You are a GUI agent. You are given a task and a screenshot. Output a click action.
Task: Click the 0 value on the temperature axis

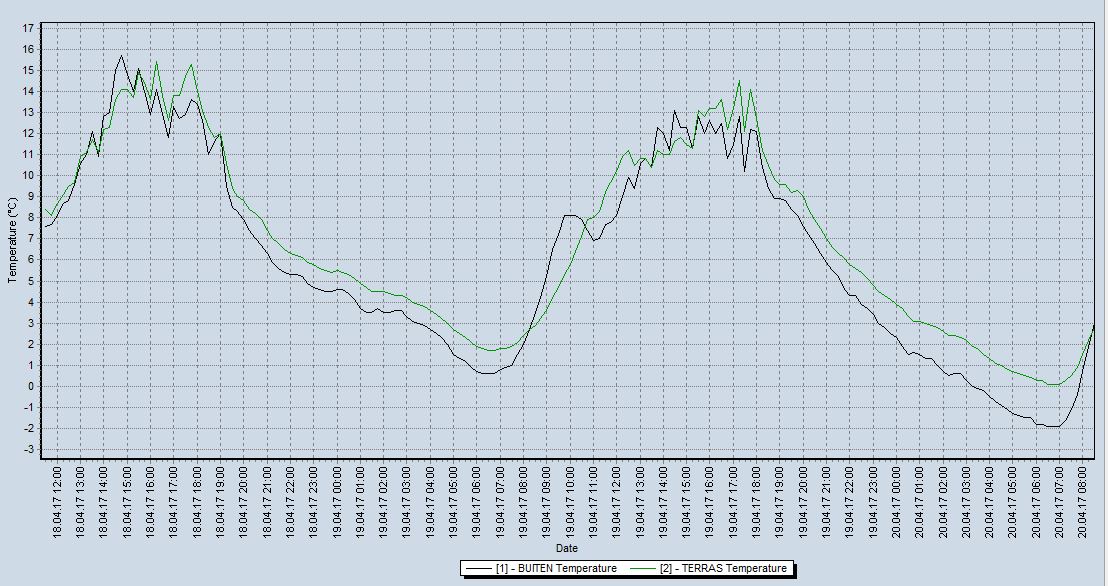pyautogui.click(x=32, y=387)
